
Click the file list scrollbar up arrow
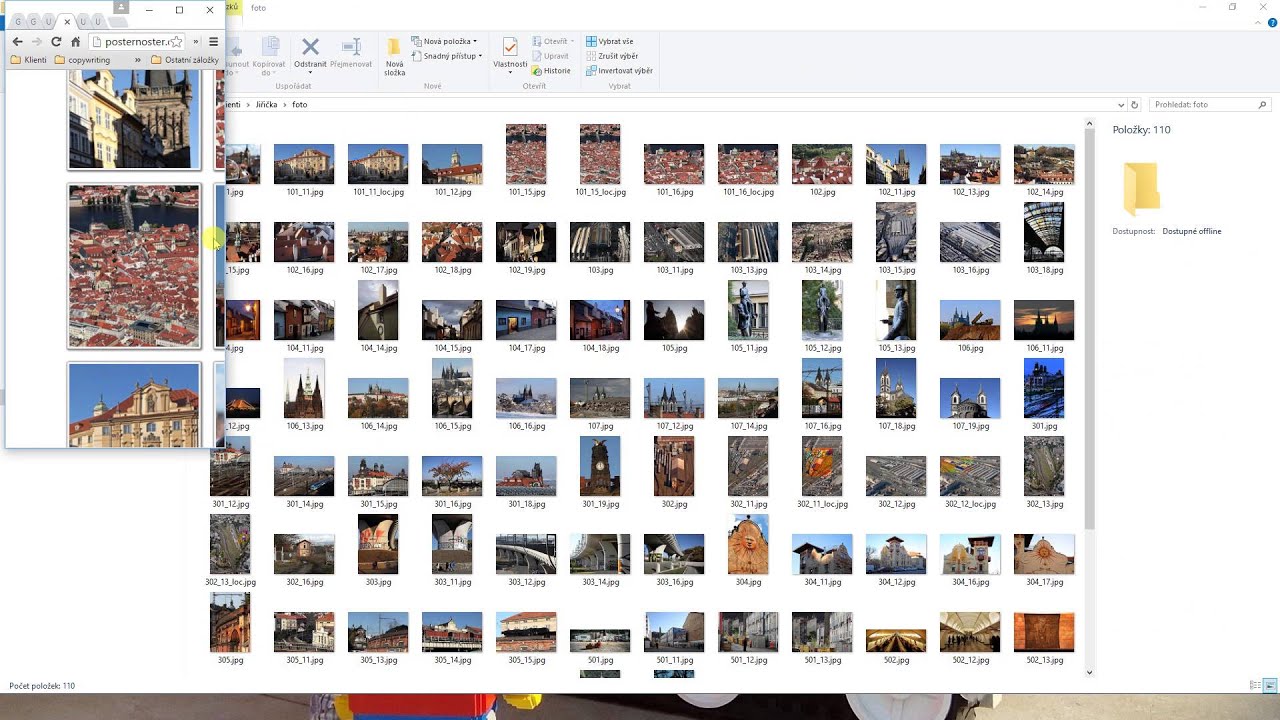pyautogui.click(x=1090, y=125)
